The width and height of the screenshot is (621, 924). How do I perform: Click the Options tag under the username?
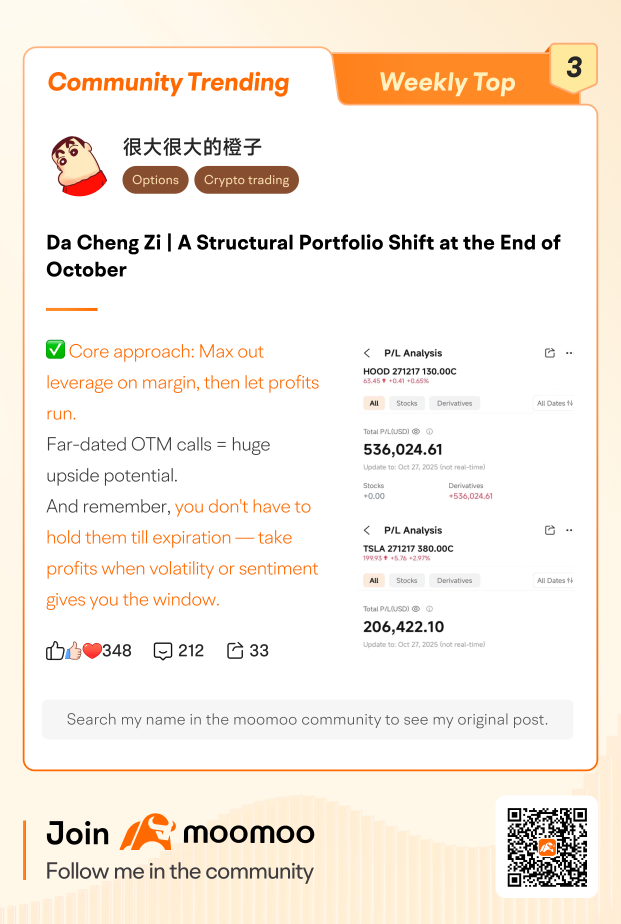click(155, 180)
